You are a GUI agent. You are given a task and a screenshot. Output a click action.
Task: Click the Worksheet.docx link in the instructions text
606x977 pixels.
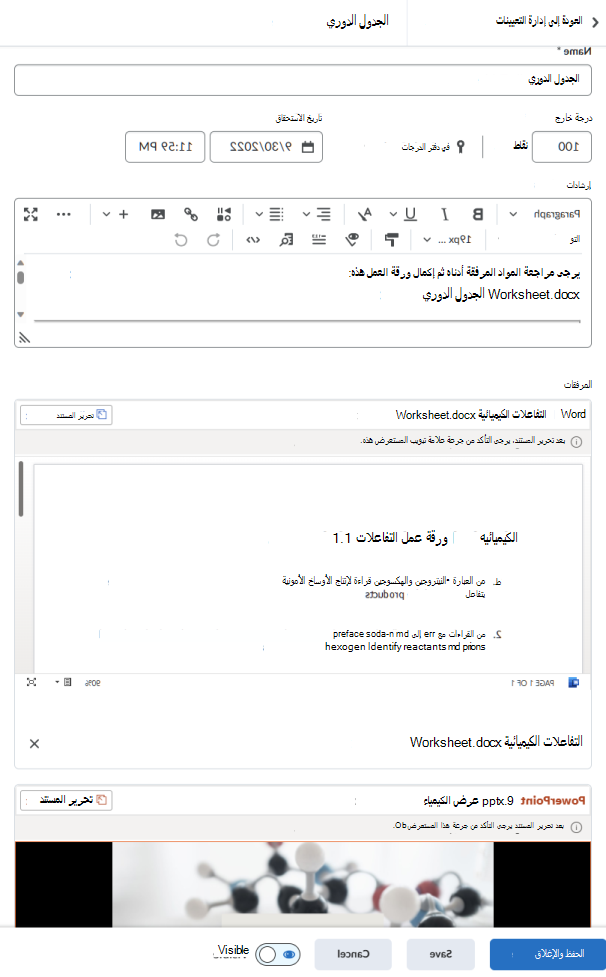(501, 295)
